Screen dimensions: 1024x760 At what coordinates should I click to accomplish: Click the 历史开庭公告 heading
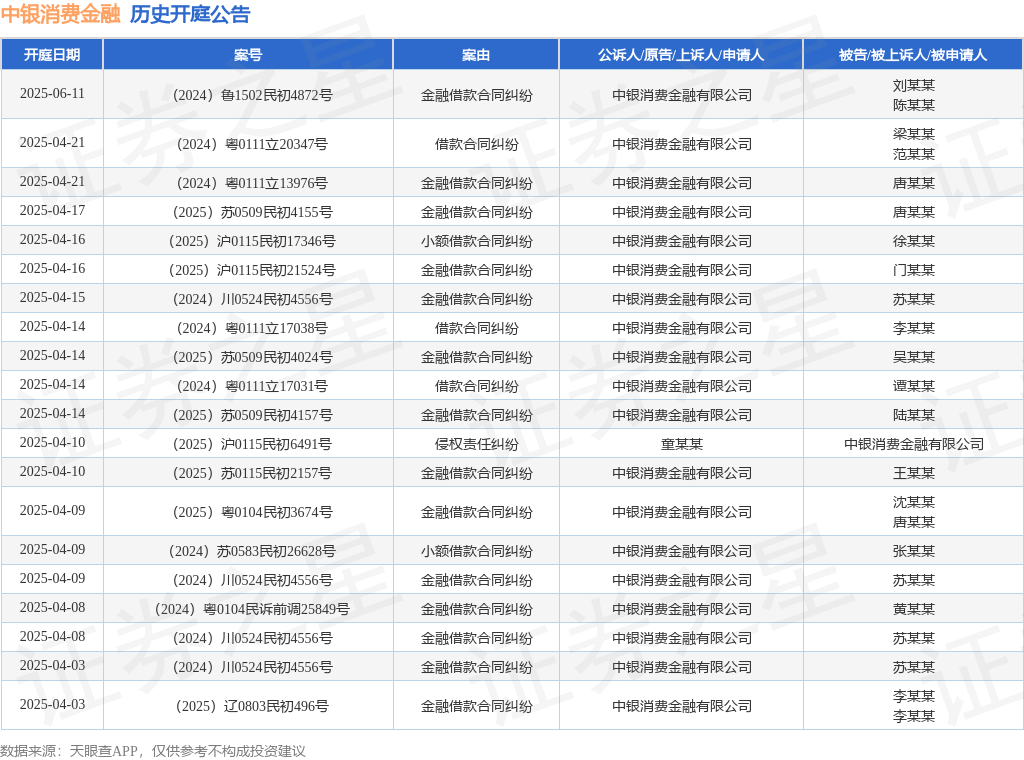point(190,14)
